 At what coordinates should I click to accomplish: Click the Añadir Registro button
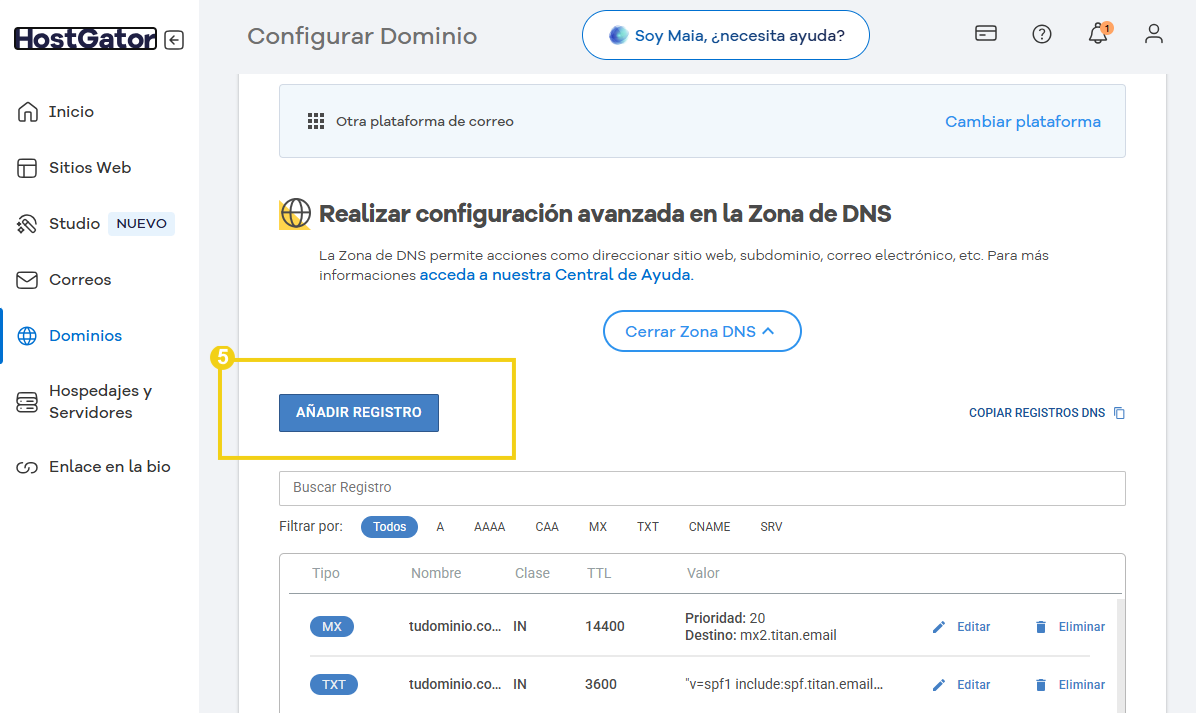358,413
